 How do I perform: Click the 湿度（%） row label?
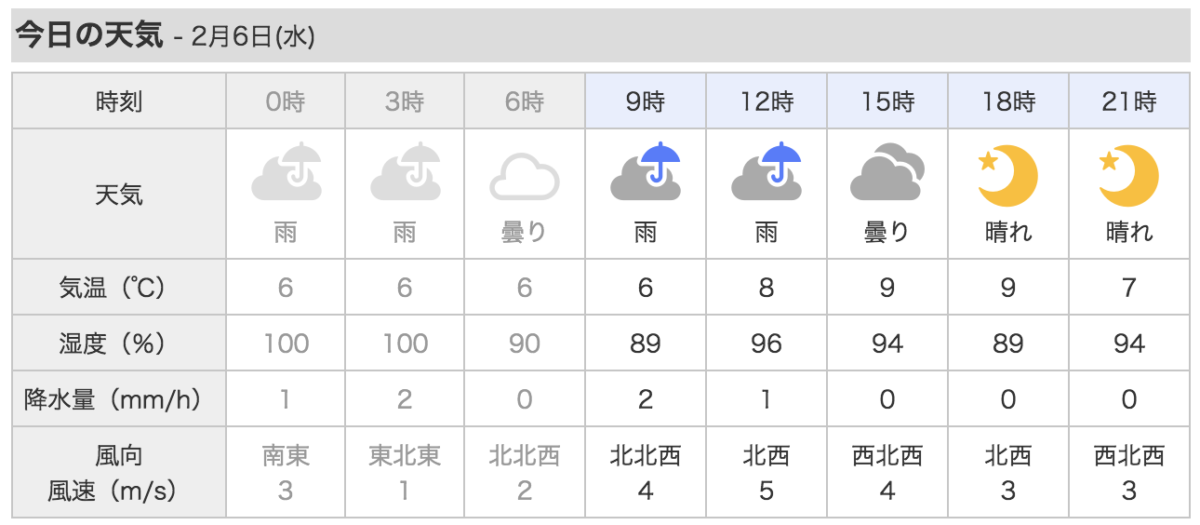point(119,344)
